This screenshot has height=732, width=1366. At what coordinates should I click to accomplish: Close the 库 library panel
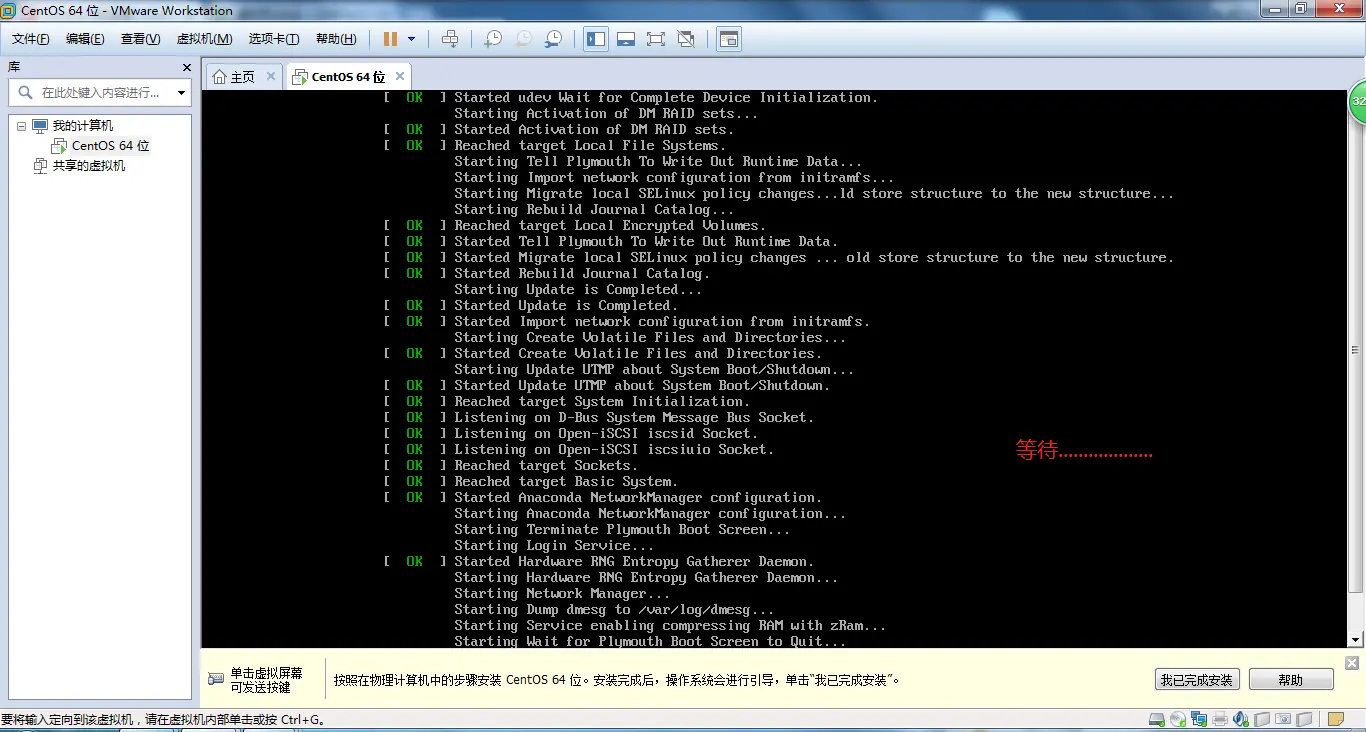click(187, 67)
